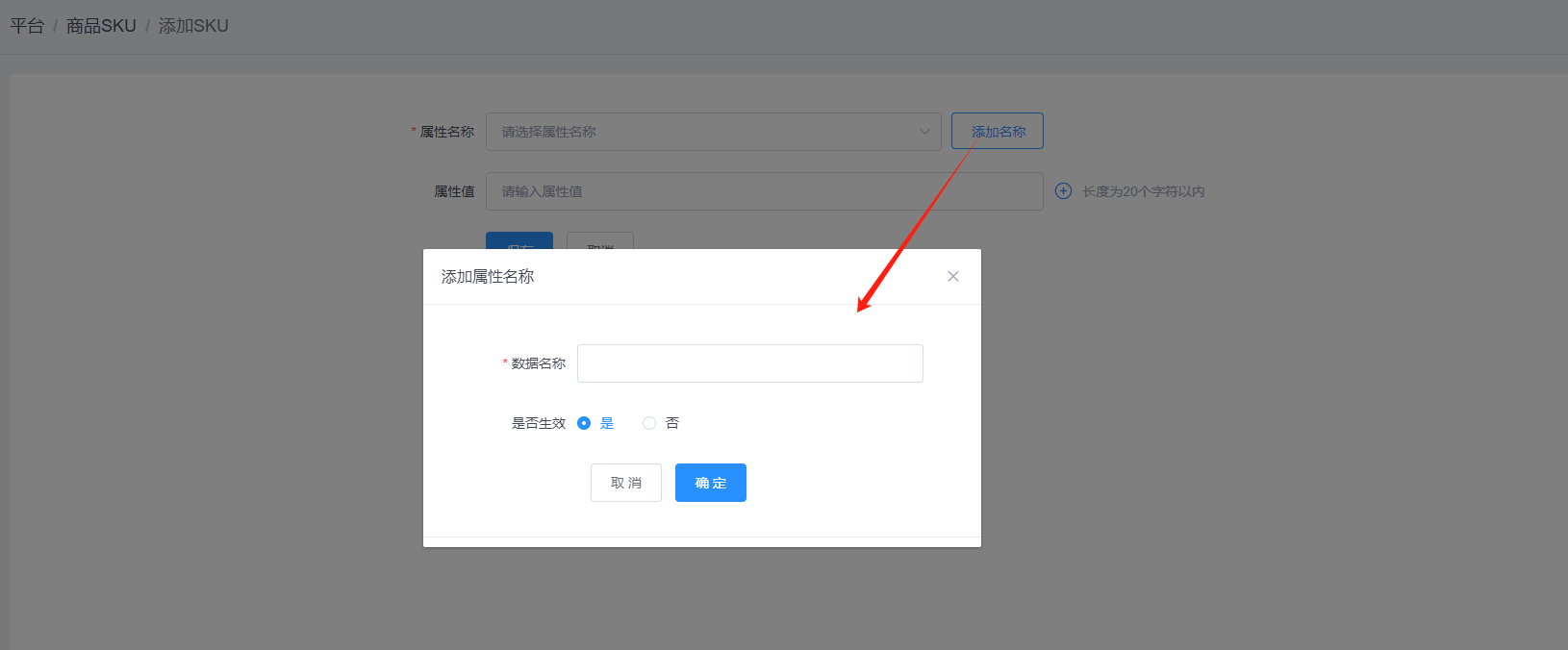
Task: Click the partially hidden 保存 button
Action: click(x=518, y=240)
